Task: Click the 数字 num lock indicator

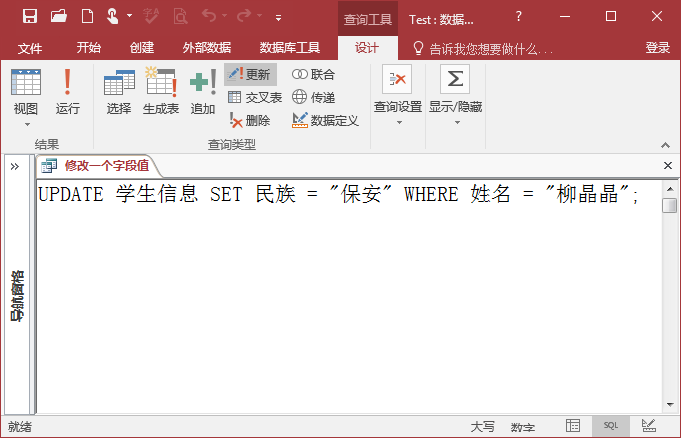Action: [x=522, y=427]
